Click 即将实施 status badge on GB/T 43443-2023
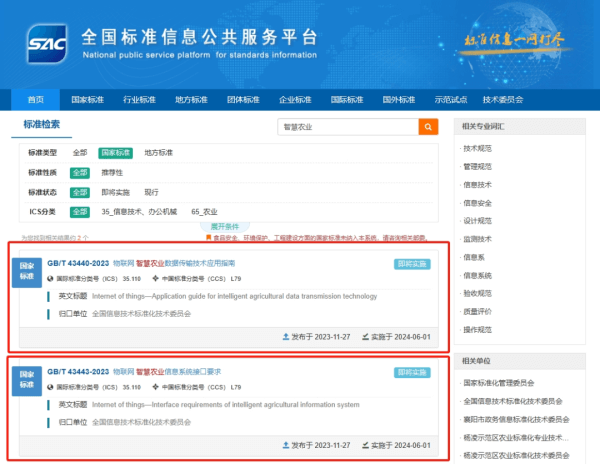600x464 pixels. [x=412, y=373]
